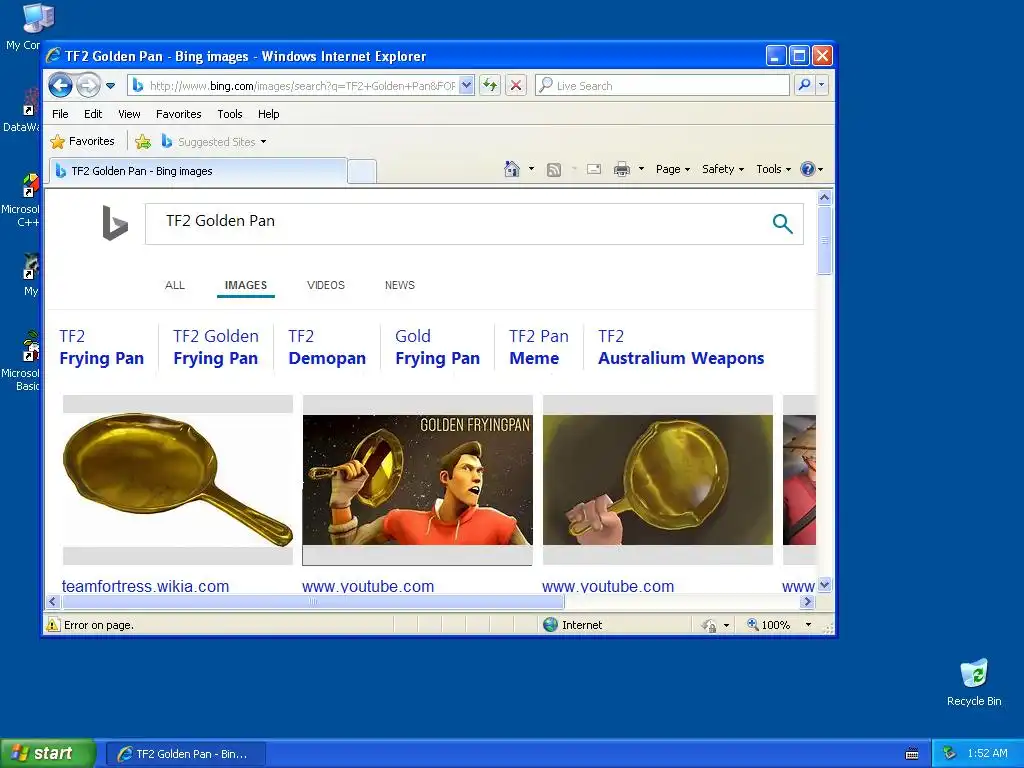The width and height of the screenshot is (1024, 768).
Task: Click the TF2 Frying Pan suggestion
Action: coord(101,347)
